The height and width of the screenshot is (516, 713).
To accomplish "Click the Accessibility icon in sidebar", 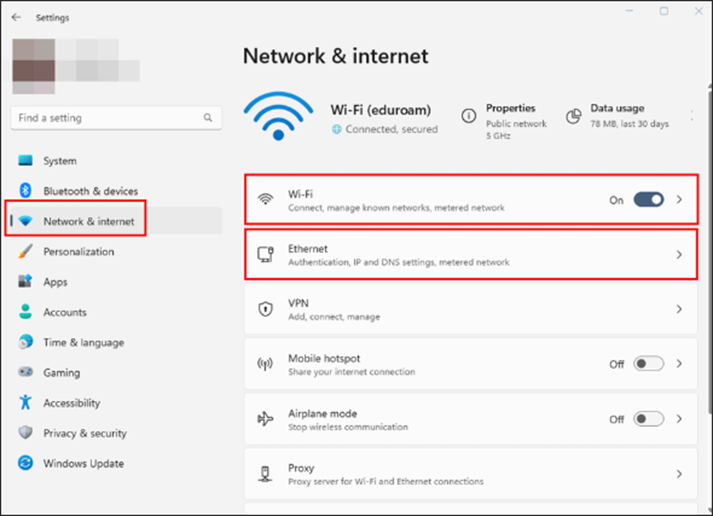I will (x=25, y=403).
